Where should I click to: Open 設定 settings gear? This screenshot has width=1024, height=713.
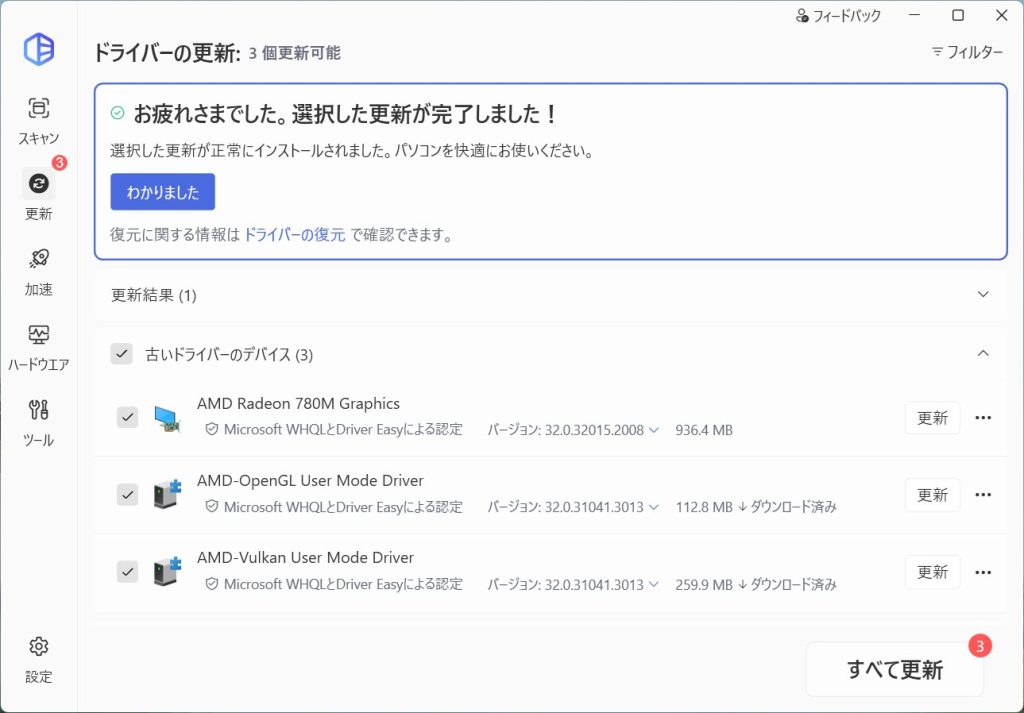pos(39,659)
